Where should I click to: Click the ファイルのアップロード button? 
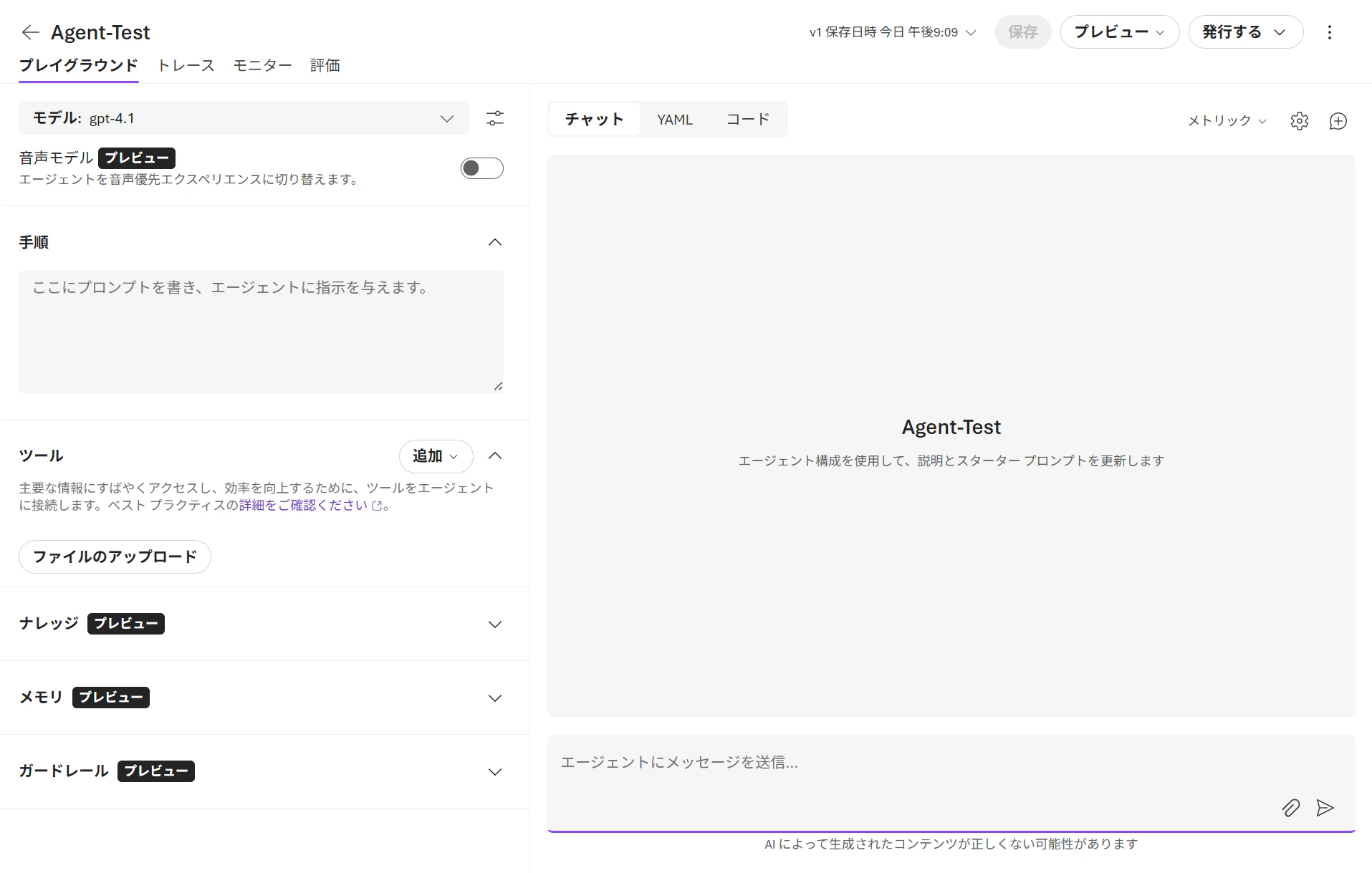tap(115, 557)
